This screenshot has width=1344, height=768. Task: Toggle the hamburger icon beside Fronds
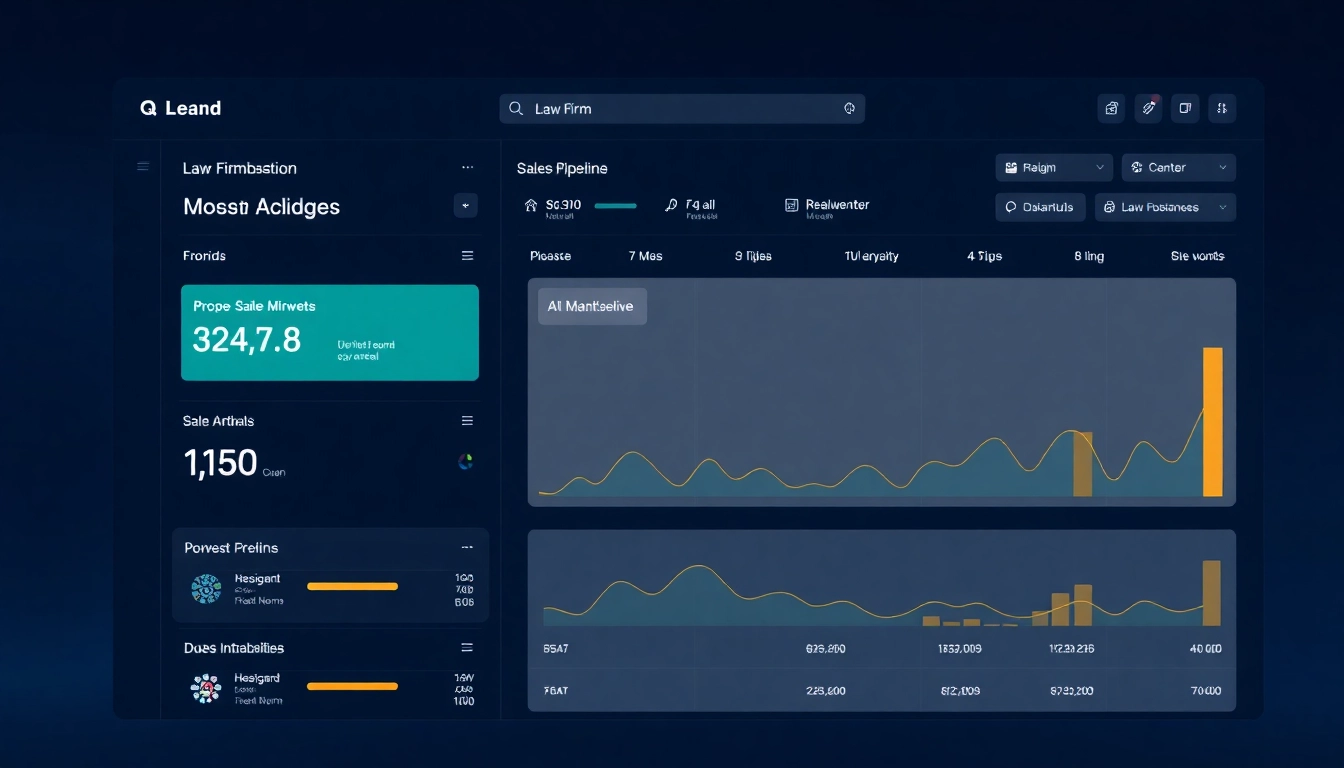click(x=467, y=256)
